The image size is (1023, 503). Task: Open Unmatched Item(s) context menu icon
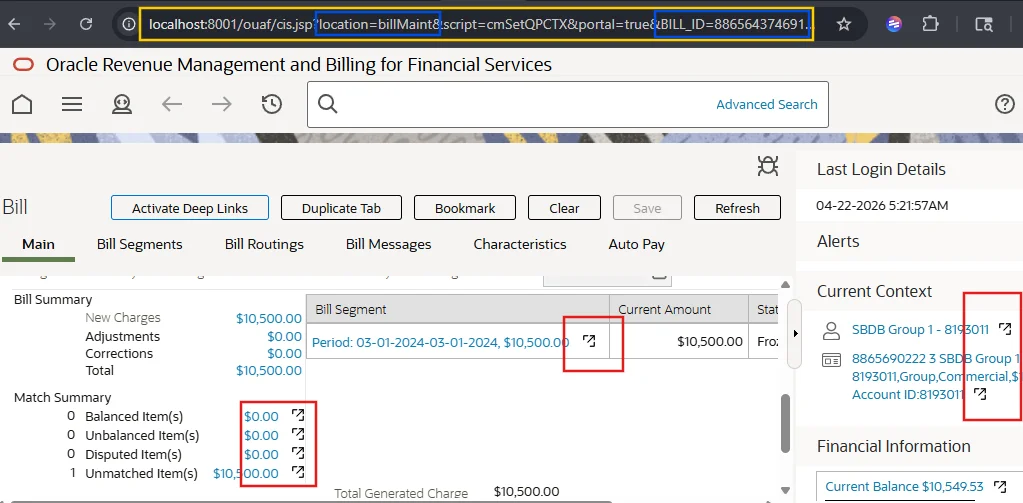pos(297,473)
